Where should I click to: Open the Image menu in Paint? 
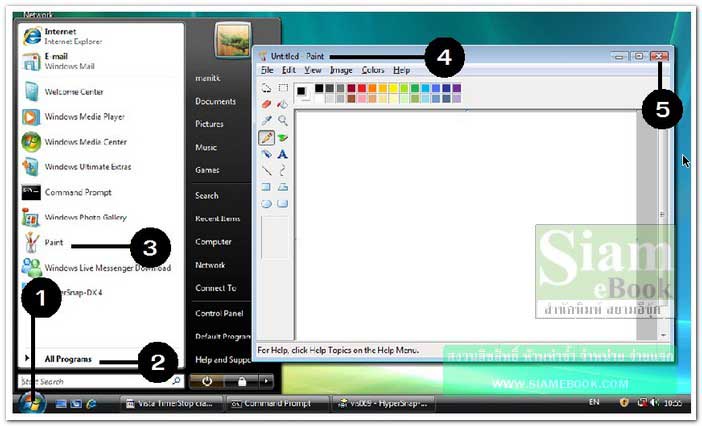341,70
